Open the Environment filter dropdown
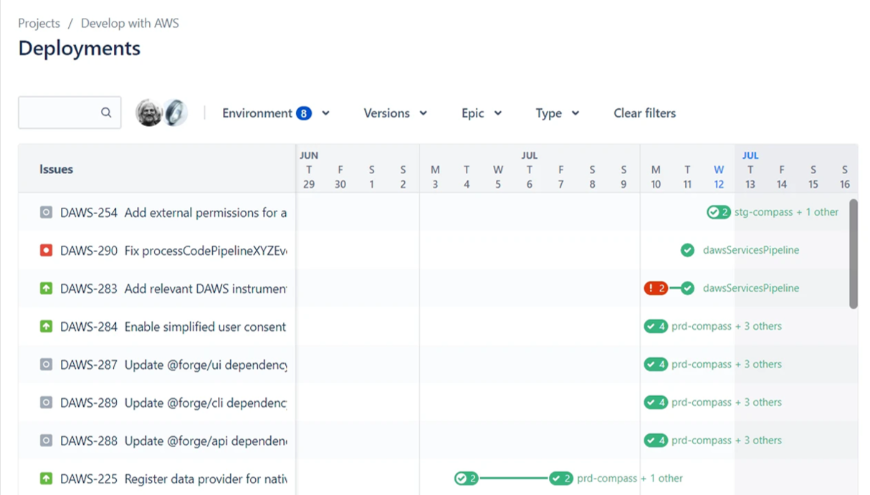Viewport: 870px width, 495px height. (275, 113)
